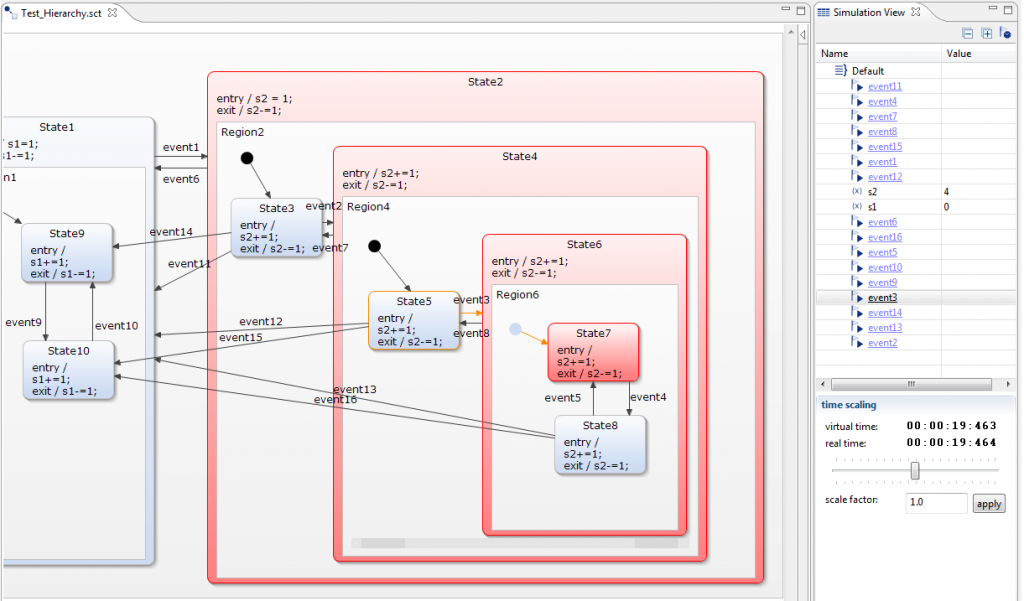Viewport: 1024px width, 601px height.
Task: Select the State7 node in the diagram
Action: coord(593,353)
